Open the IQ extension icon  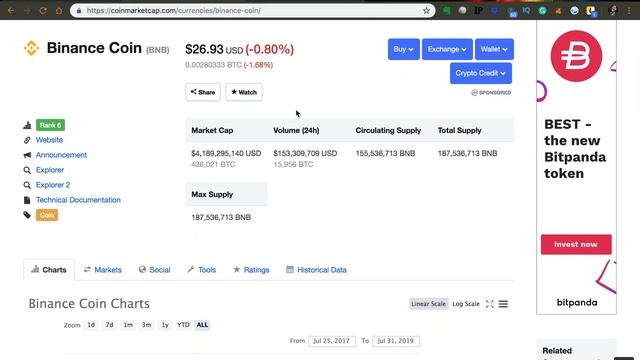pyautogui.click(x=526, y=11)
